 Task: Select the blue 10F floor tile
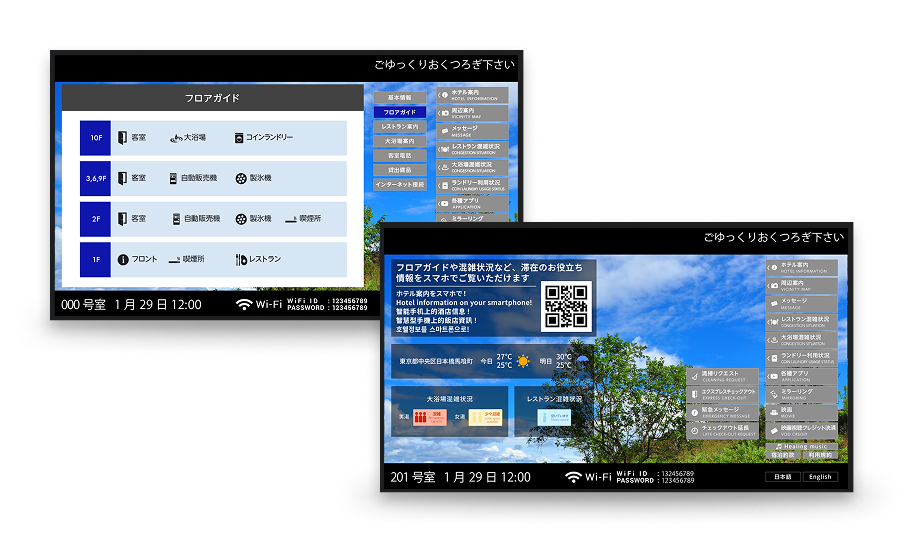[95, 138]
